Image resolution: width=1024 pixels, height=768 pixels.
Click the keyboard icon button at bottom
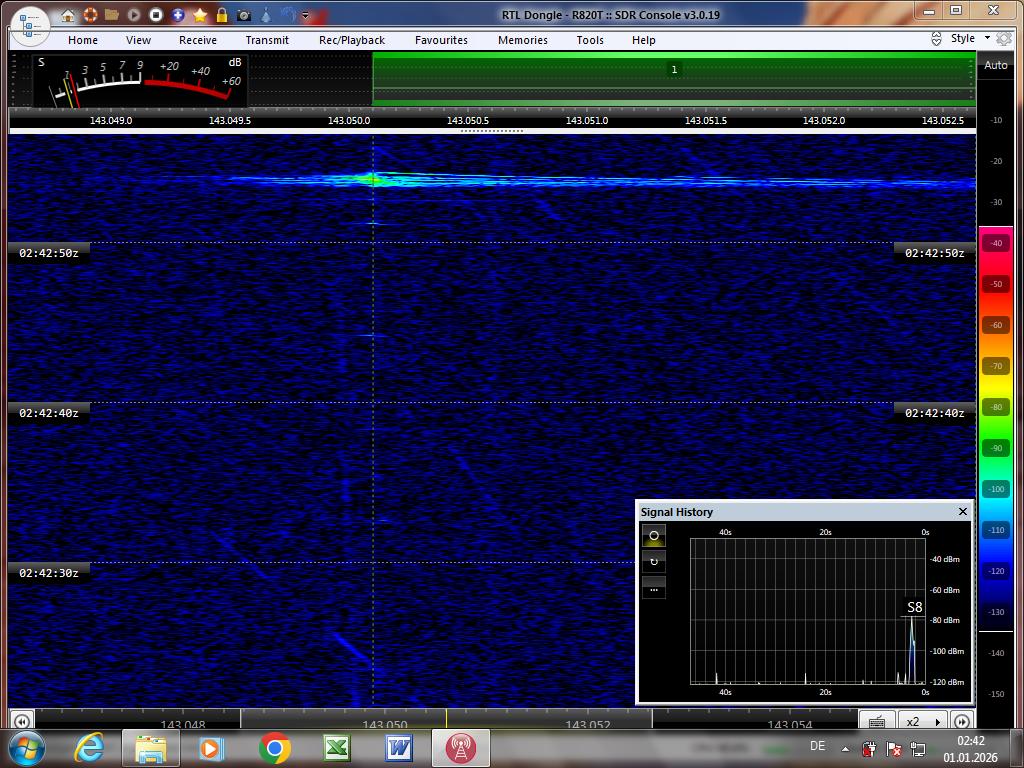tap(877, 721)
